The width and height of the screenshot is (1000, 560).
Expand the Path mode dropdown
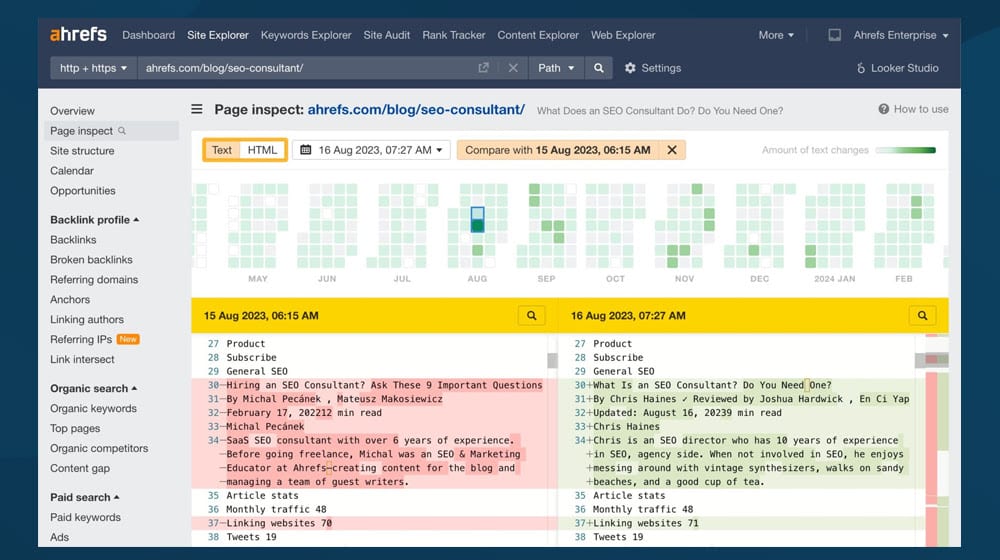[x=556, y=68]
